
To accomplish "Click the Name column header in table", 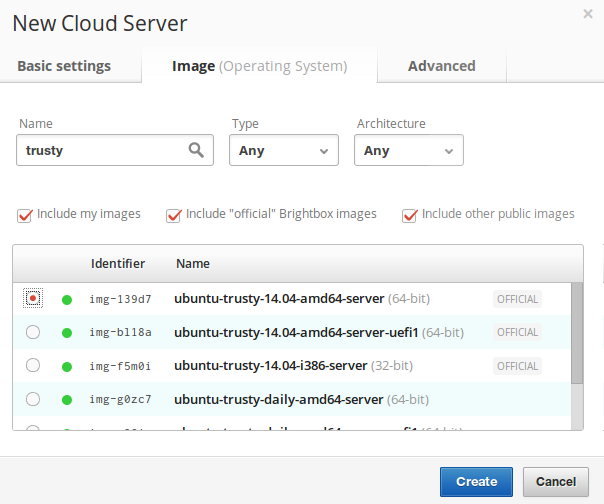I will pos(193,264).
